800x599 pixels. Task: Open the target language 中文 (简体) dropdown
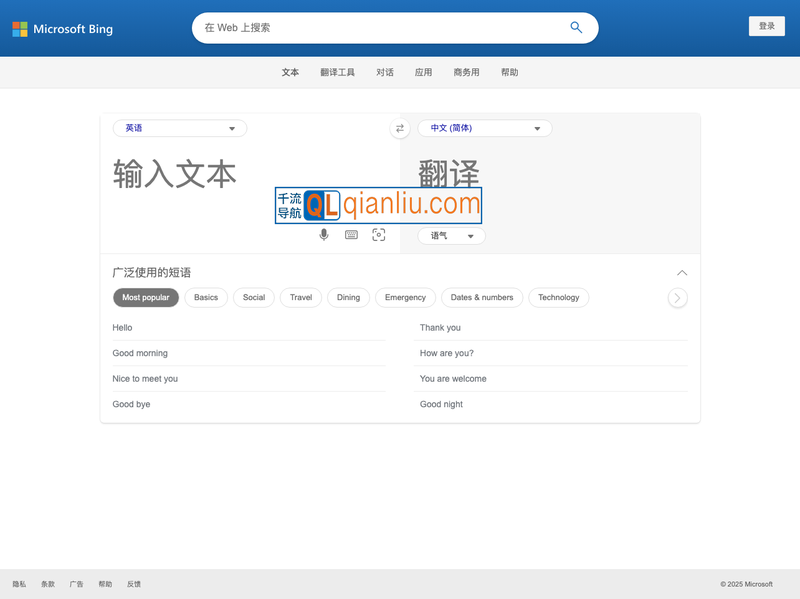[485, 128]
